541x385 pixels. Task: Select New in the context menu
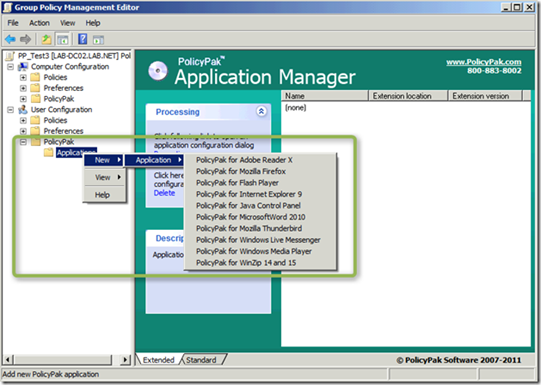(x=104, y=160)
